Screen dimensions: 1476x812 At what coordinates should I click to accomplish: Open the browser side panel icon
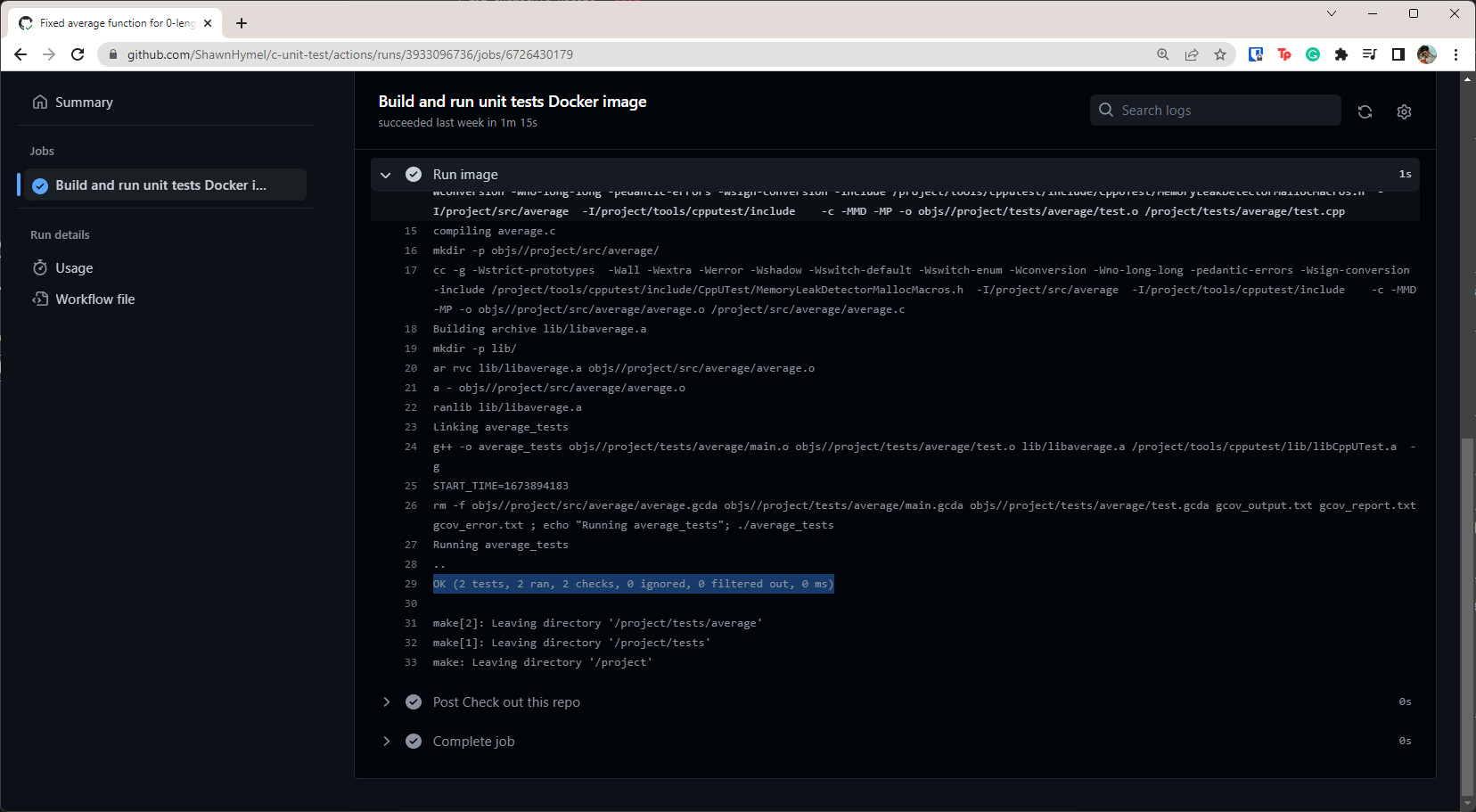tap(1398, 54)
